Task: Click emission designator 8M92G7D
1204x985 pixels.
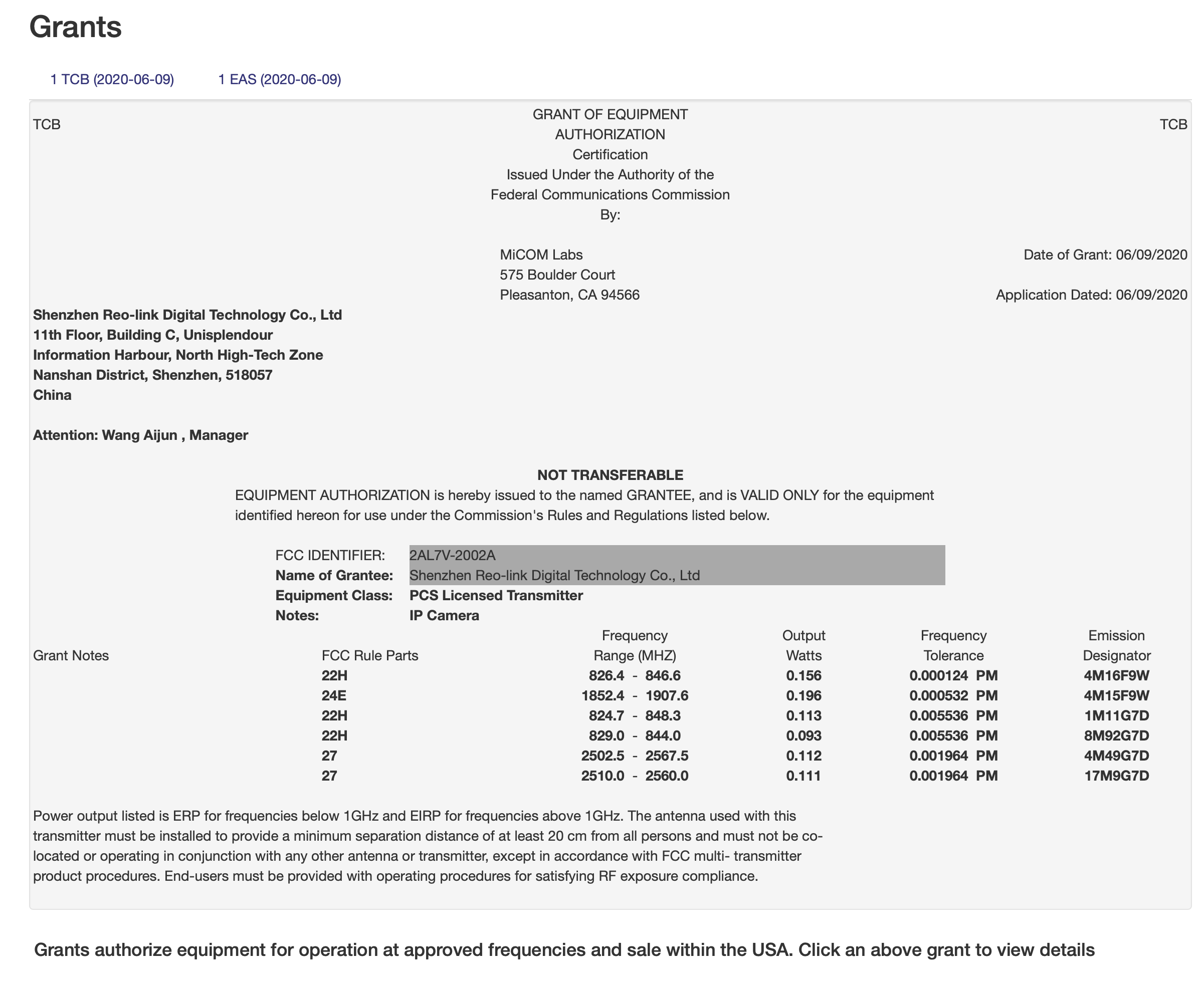Action: pos(1116,735)
